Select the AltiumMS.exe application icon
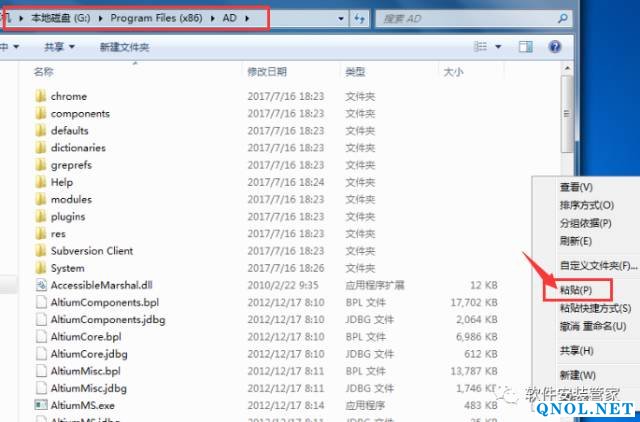This screenshot has height=422, width=640. 40,405
